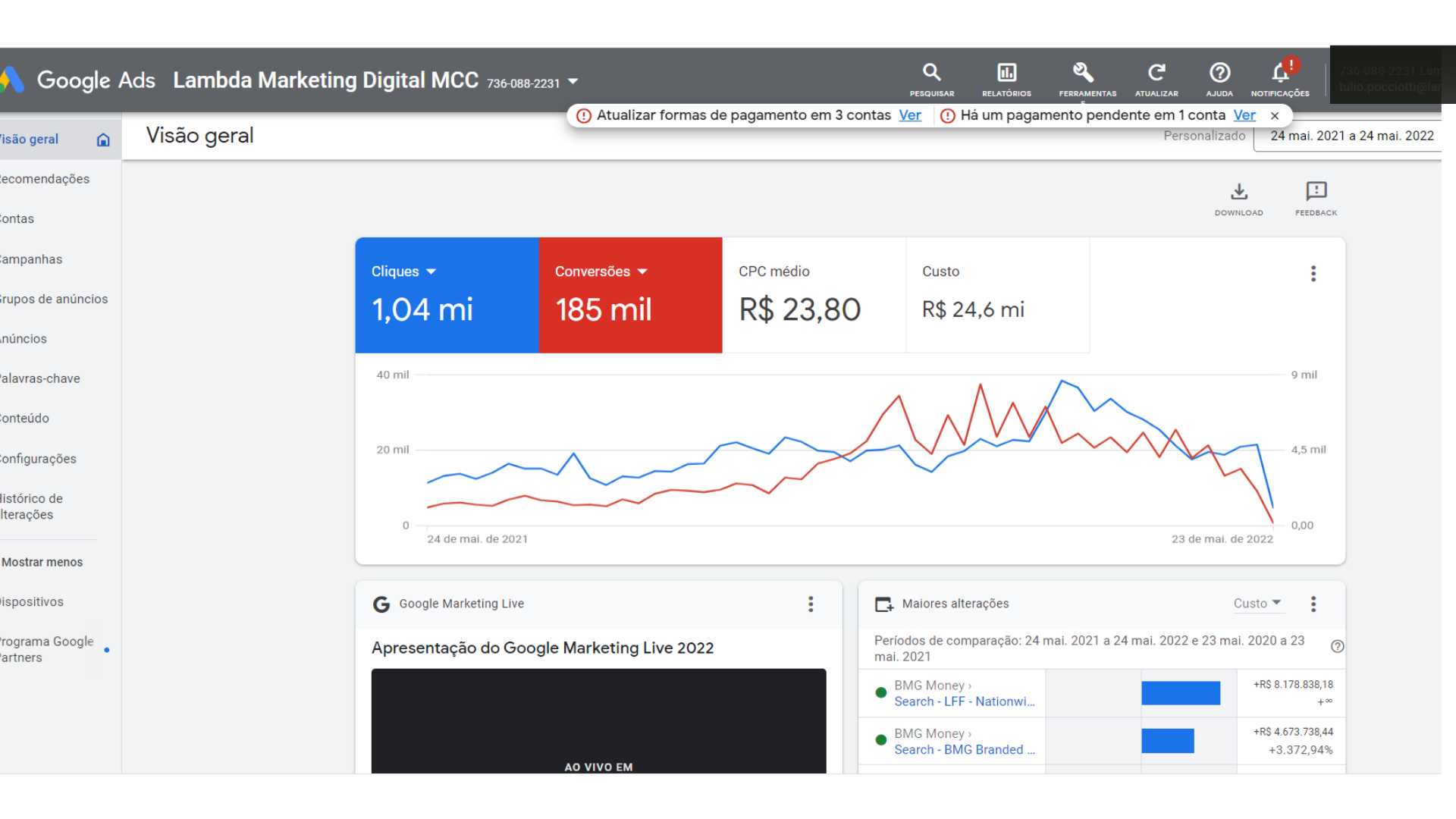Click the comparison period help icon
Viewport: 1456px width, 819px height.
(x=1337, y=646)
